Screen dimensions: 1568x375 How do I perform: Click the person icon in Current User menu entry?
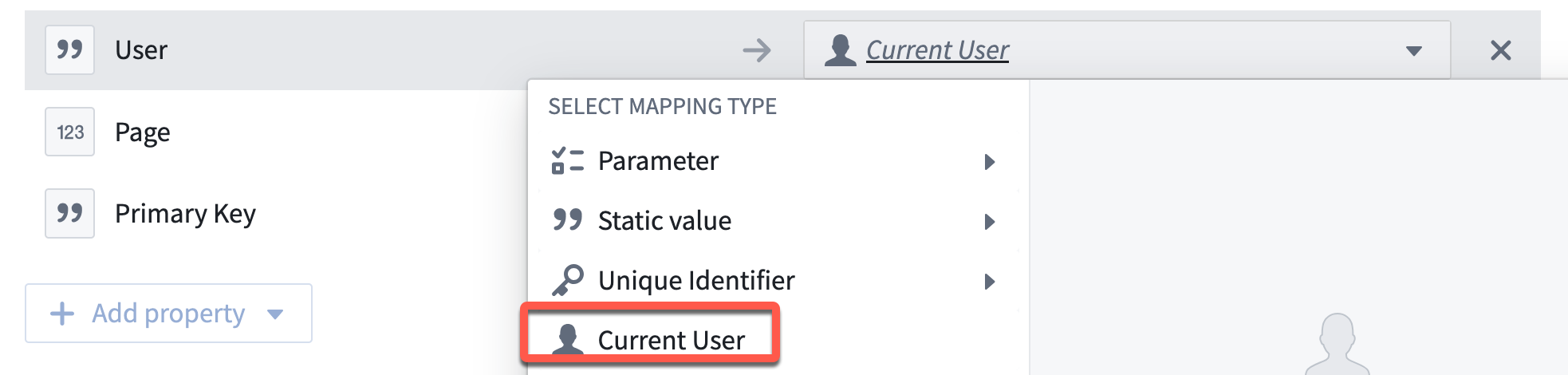coord(568,340)
